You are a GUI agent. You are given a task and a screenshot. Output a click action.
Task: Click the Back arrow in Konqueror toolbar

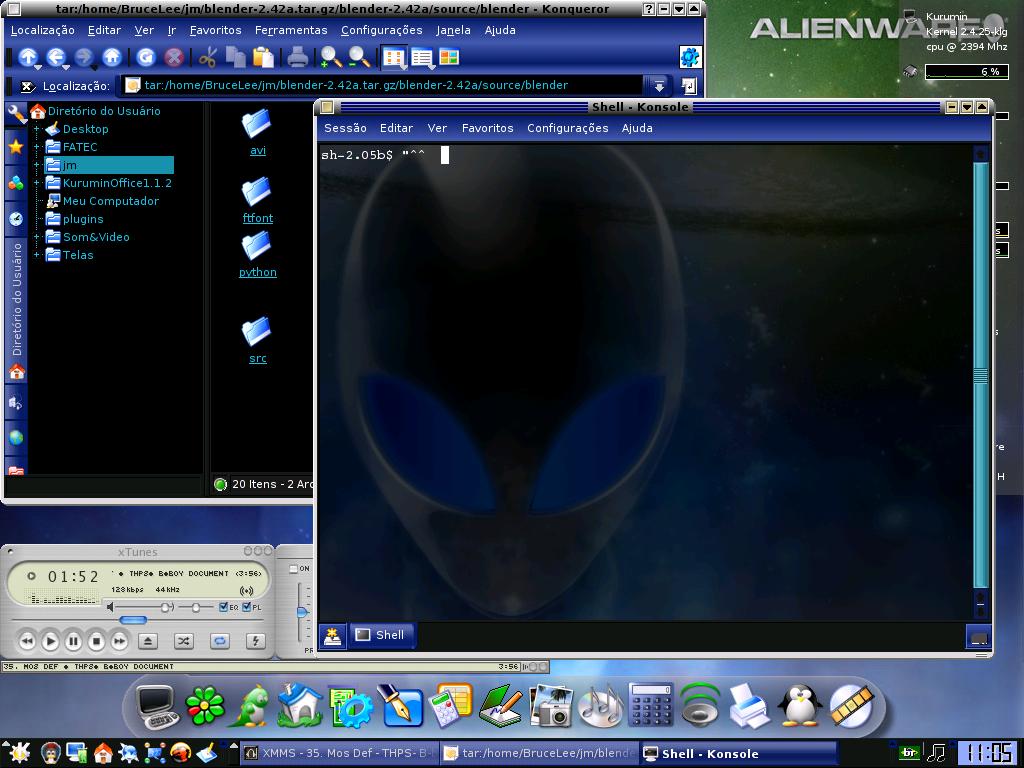coord(56,58)
